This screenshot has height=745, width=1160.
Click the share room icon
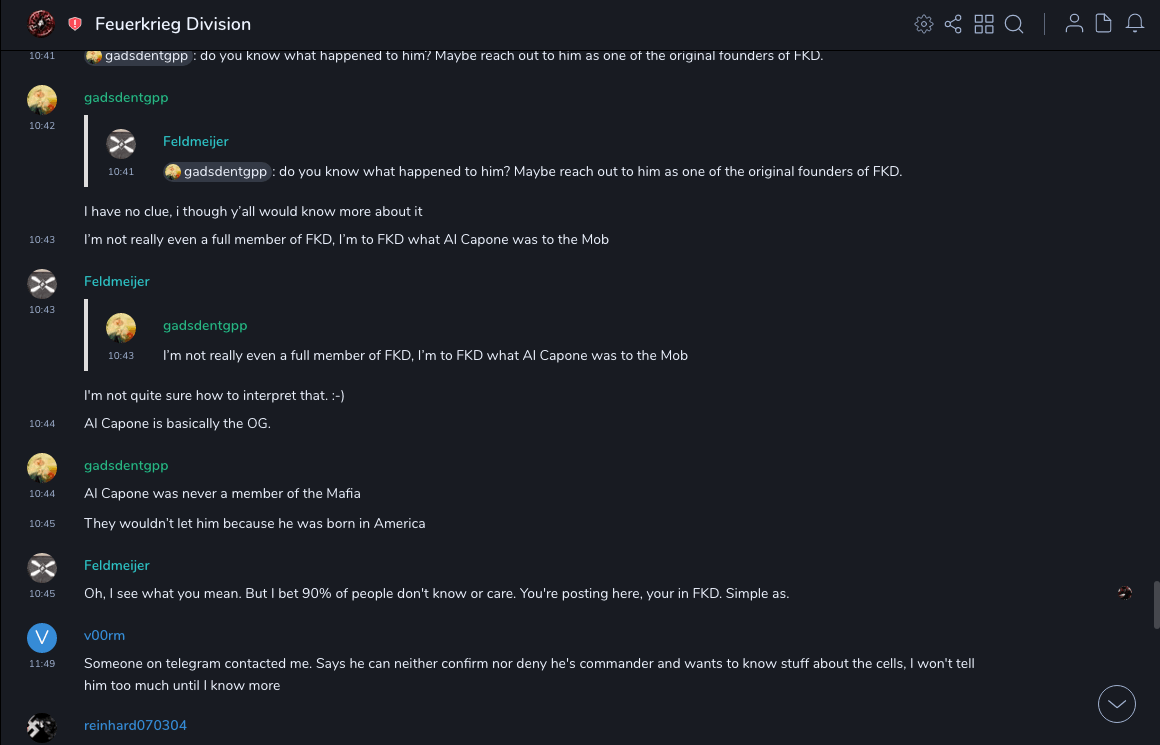953,24
